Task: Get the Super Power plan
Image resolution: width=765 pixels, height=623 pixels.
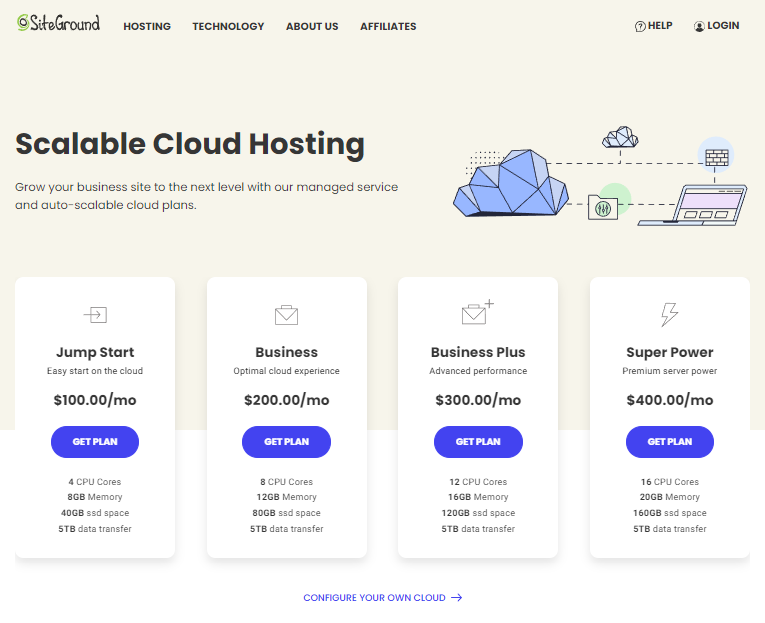Action: 670,442
